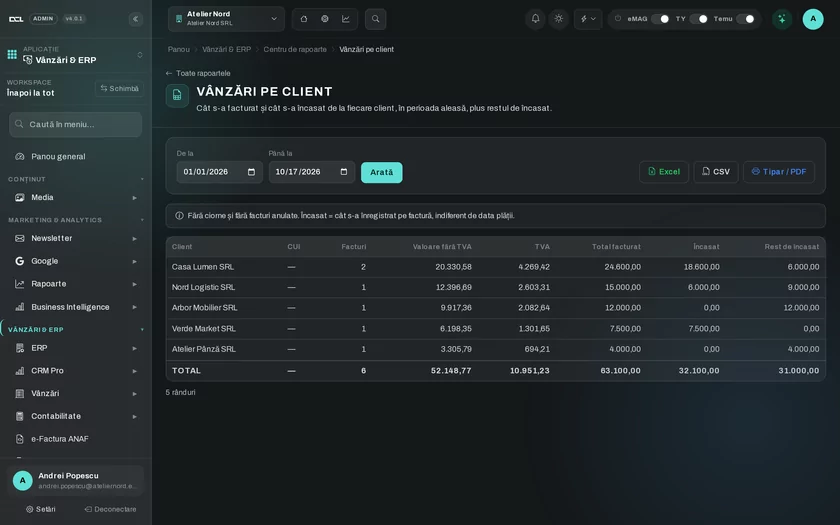Click the Vânzări pe client report icon

[x=177, y=96]
